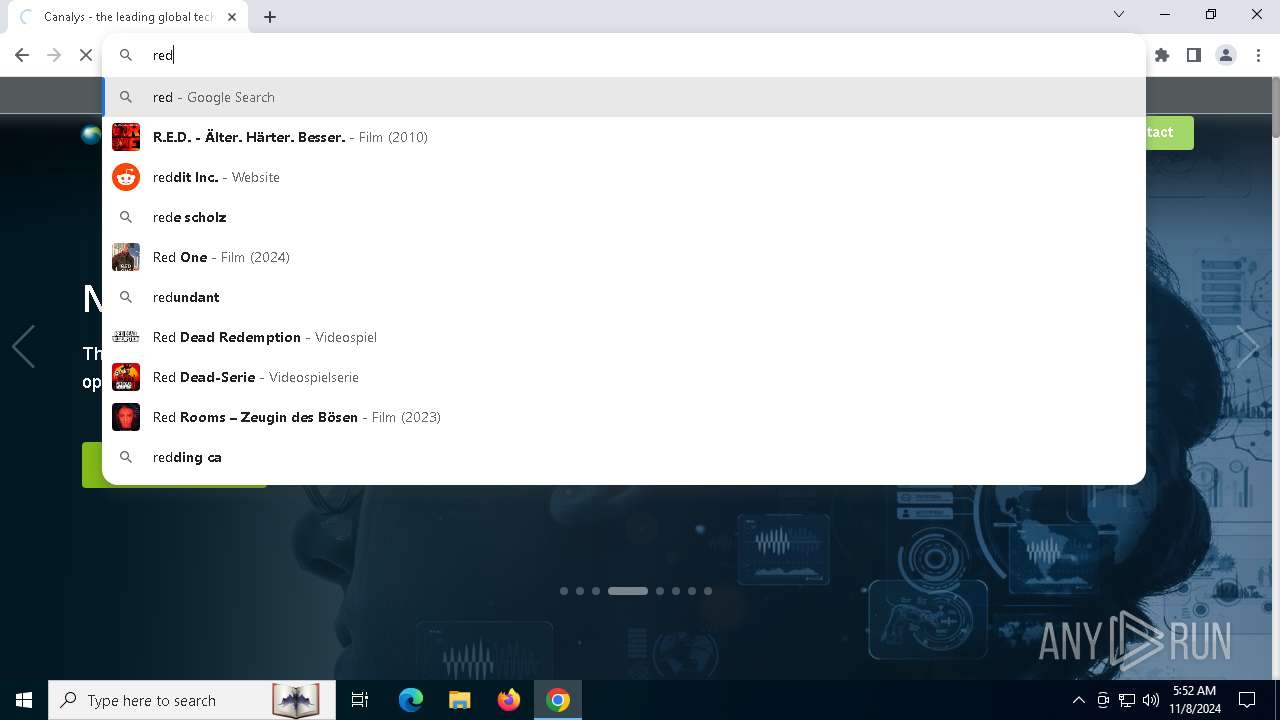Select the Red One film suggestion
Image resolution: width=1280 pixels, height=720 pixels.
pyautogui.click(x=624, y=257)
